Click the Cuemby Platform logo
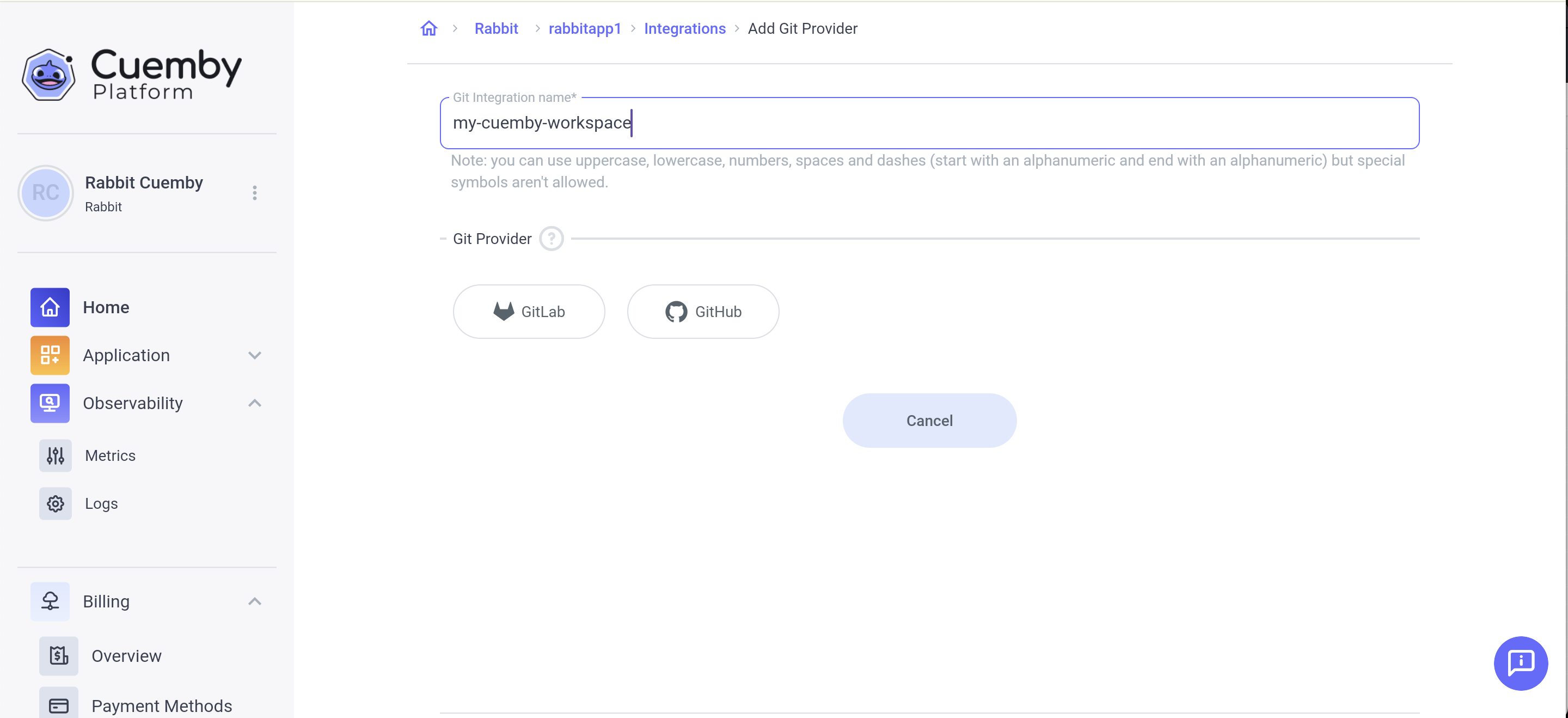The height and width of the screenshot is (718, 1568). tap(131, 74)
